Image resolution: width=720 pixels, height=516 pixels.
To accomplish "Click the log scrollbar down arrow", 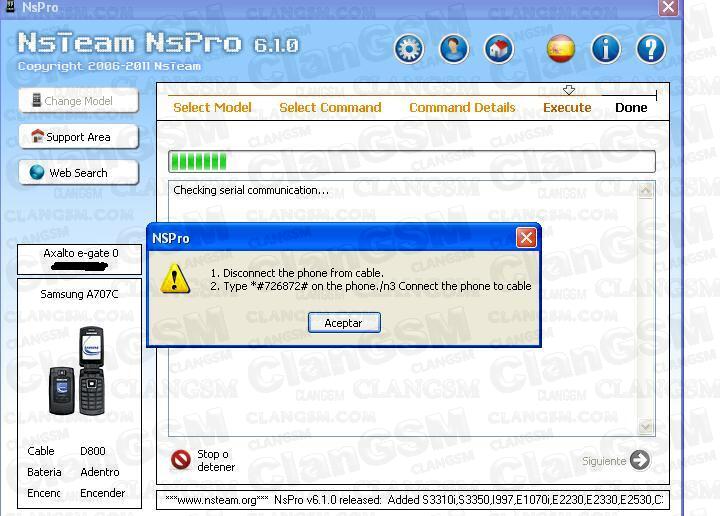I will 646,426.
